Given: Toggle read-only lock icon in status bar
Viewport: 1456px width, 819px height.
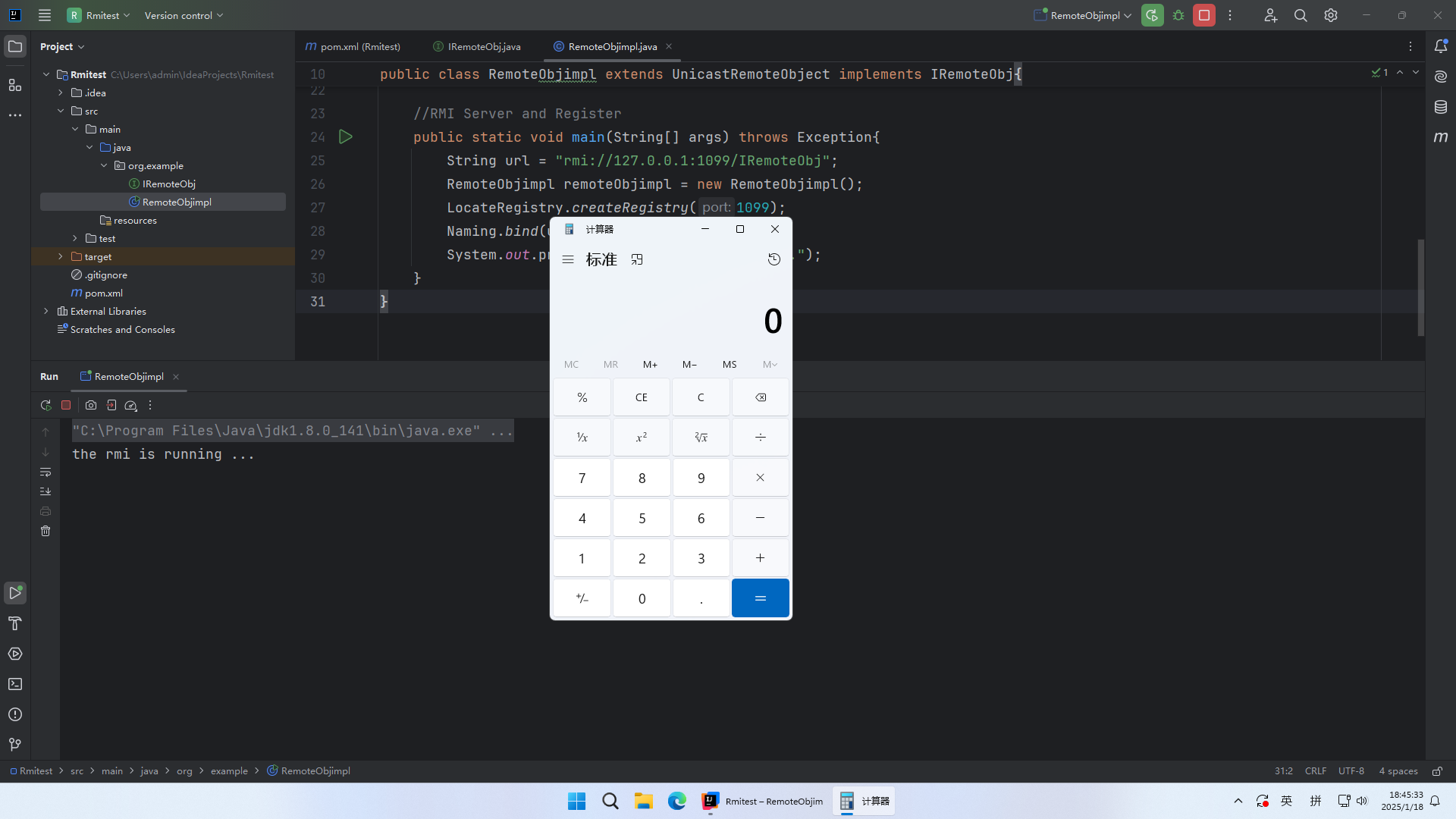Looking at the screenshot, I should coord(1437,771).
